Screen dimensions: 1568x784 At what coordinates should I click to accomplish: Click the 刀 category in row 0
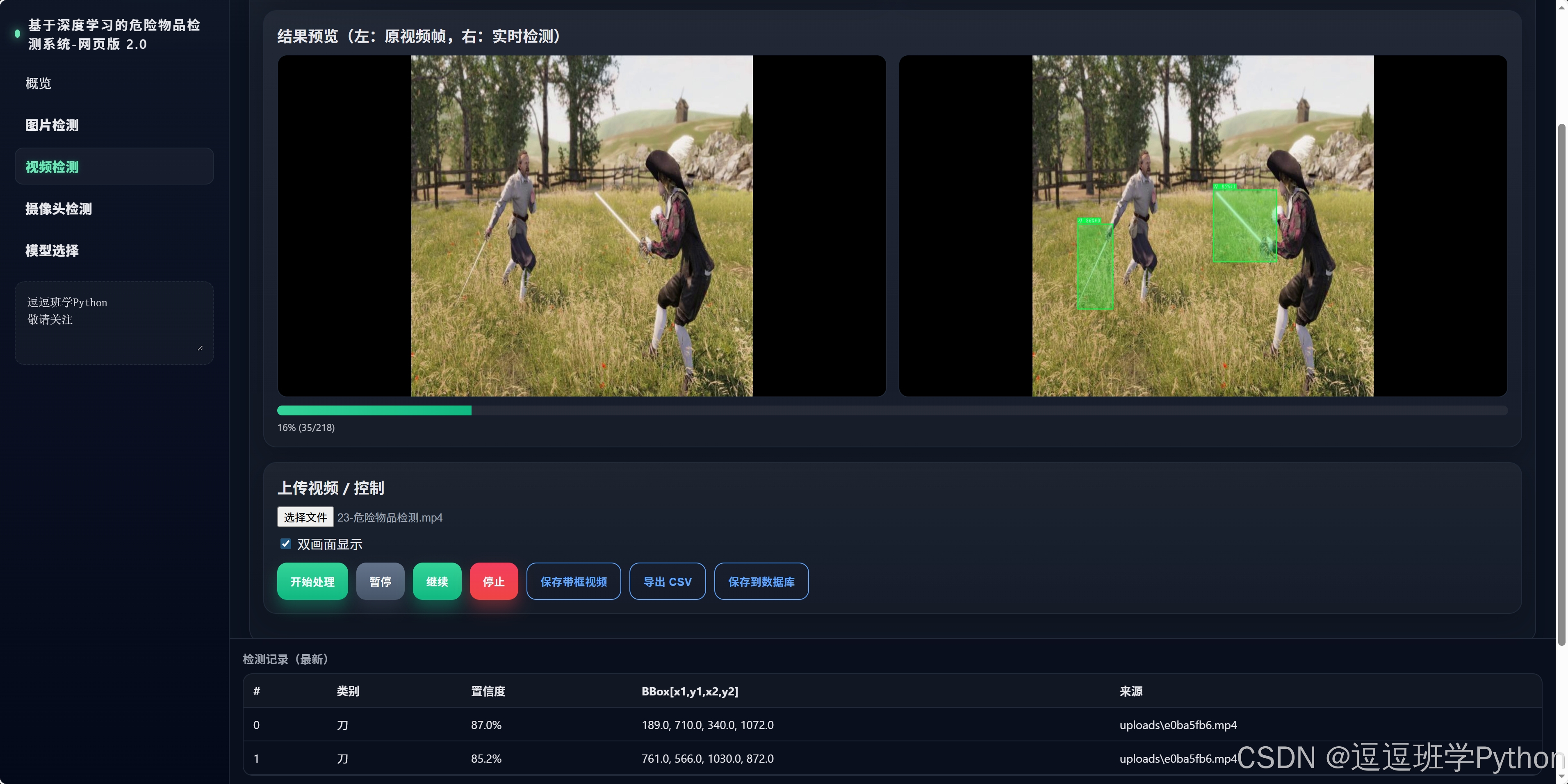[x=343, y=725]
